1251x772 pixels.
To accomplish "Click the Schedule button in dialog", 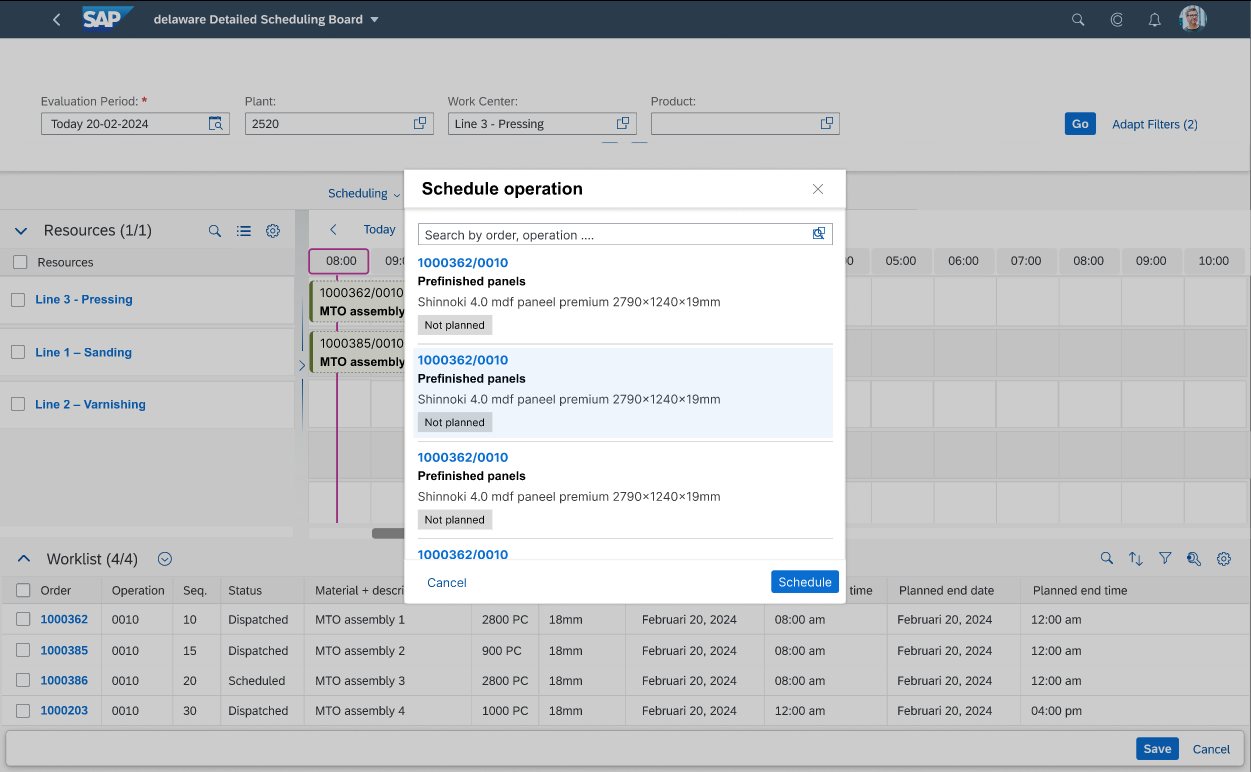I will click(804, 582).
